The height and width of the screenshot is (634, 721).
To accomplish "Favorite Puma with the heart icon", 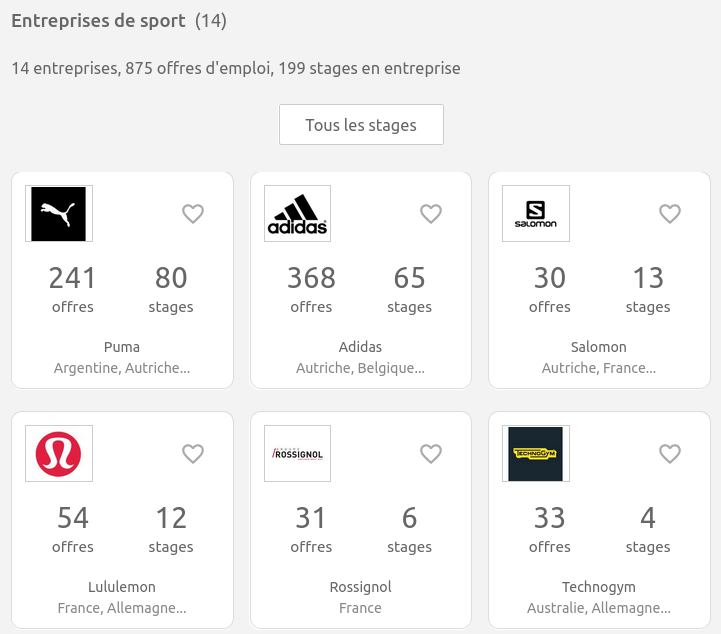I will (x=193, y=214).
